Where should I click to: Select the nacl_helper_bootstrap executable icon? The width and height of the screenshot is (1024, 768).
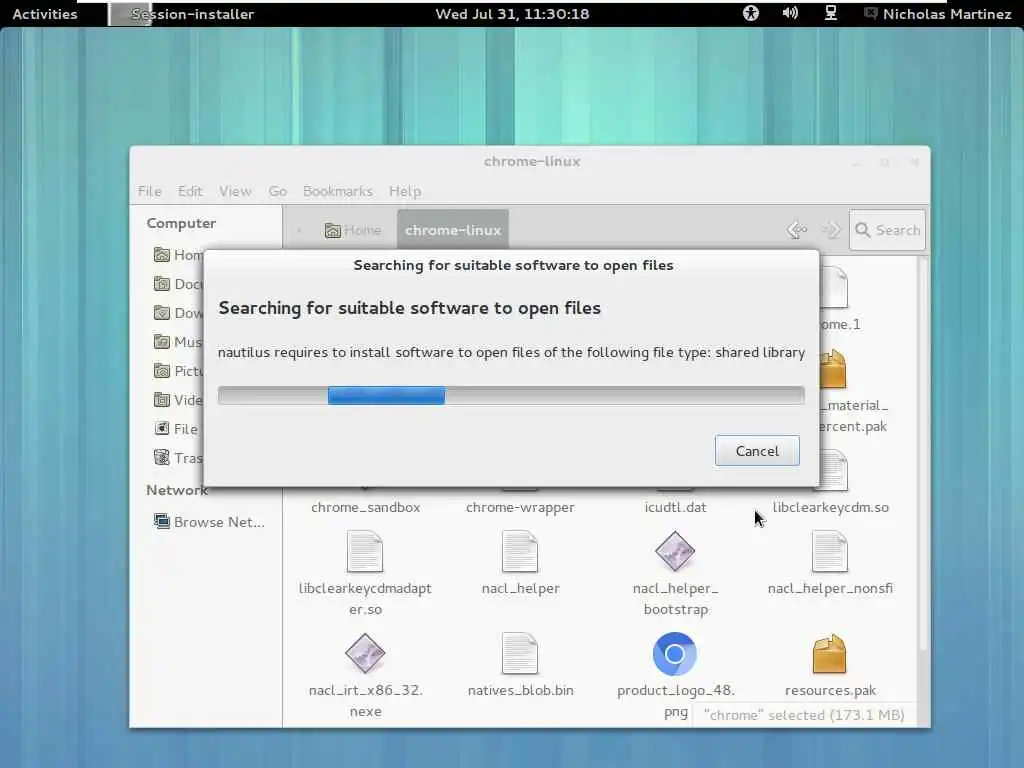[x=675, y=551]
